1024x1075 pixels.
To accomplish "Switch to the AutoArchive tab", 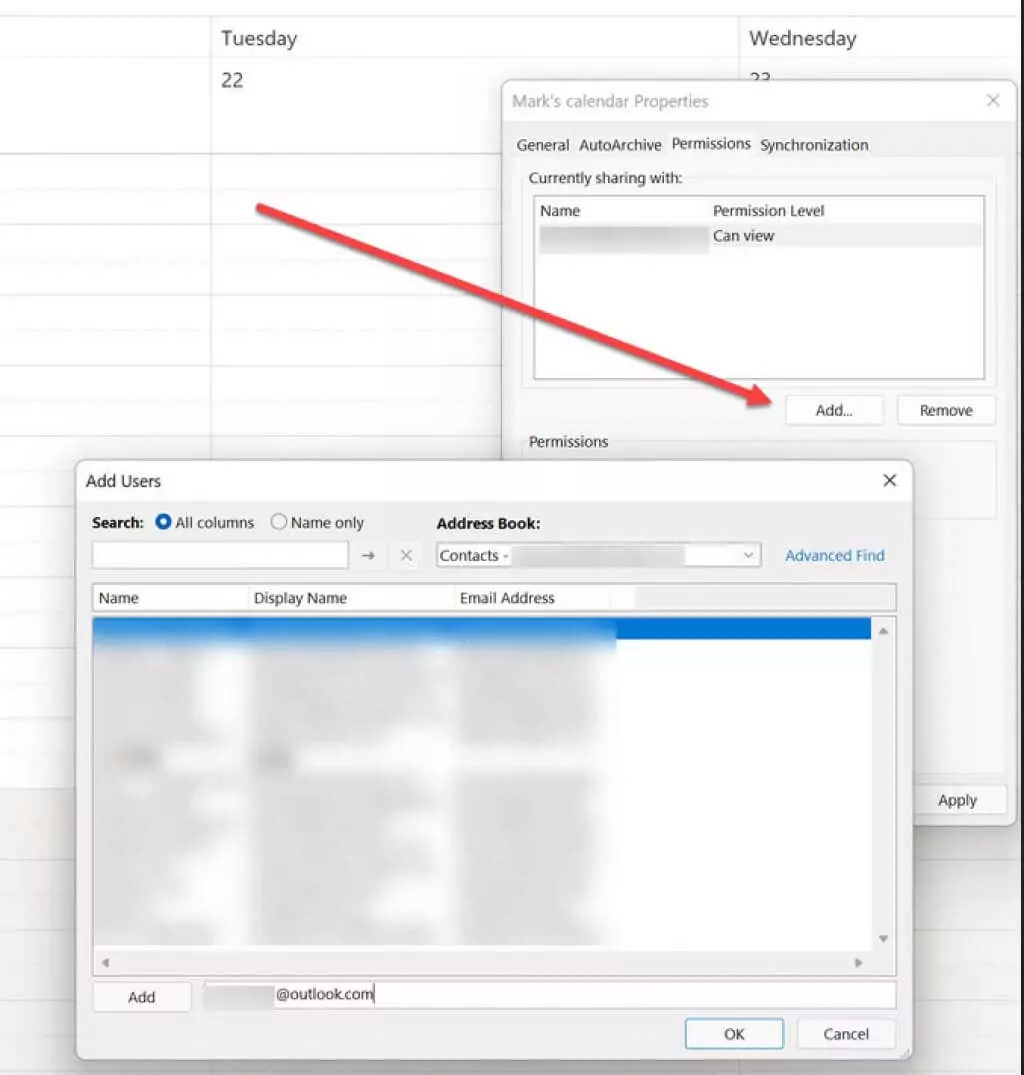I will tap(620, 145).
